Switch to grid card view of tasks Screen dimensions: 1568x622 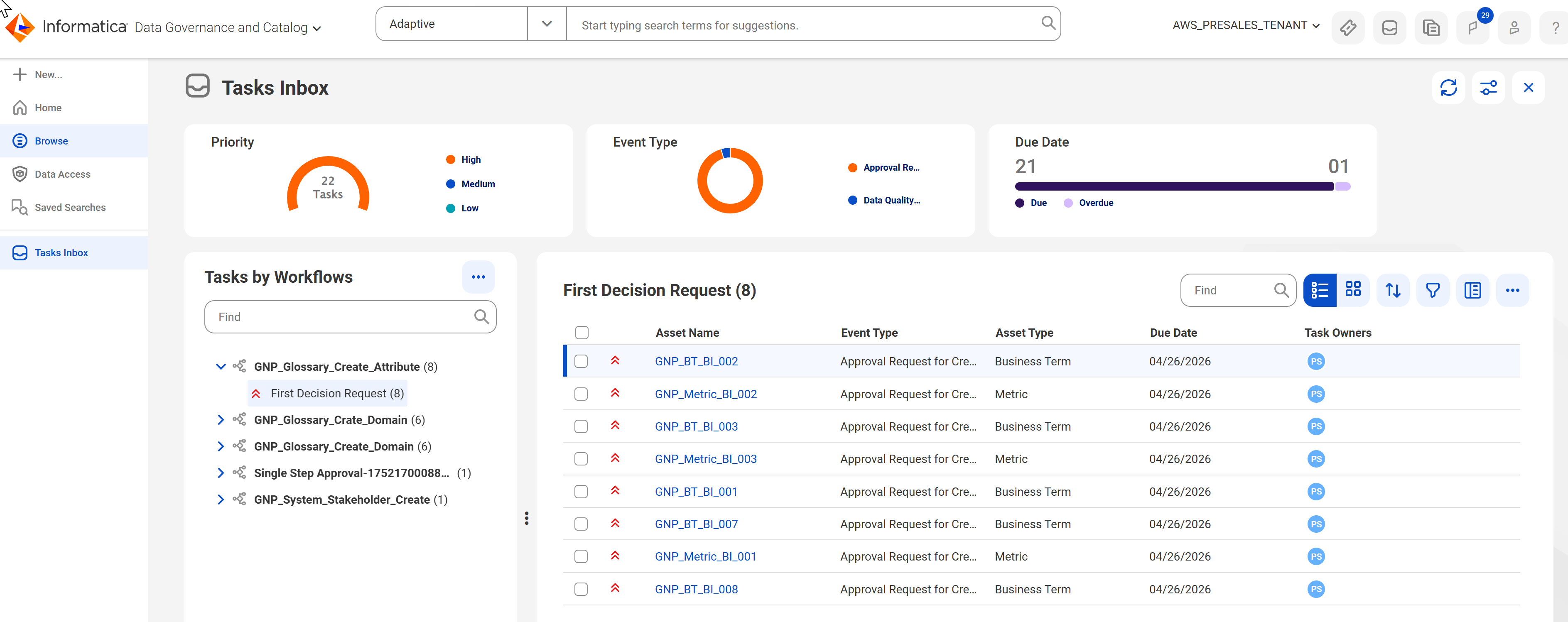point(1353,290)
